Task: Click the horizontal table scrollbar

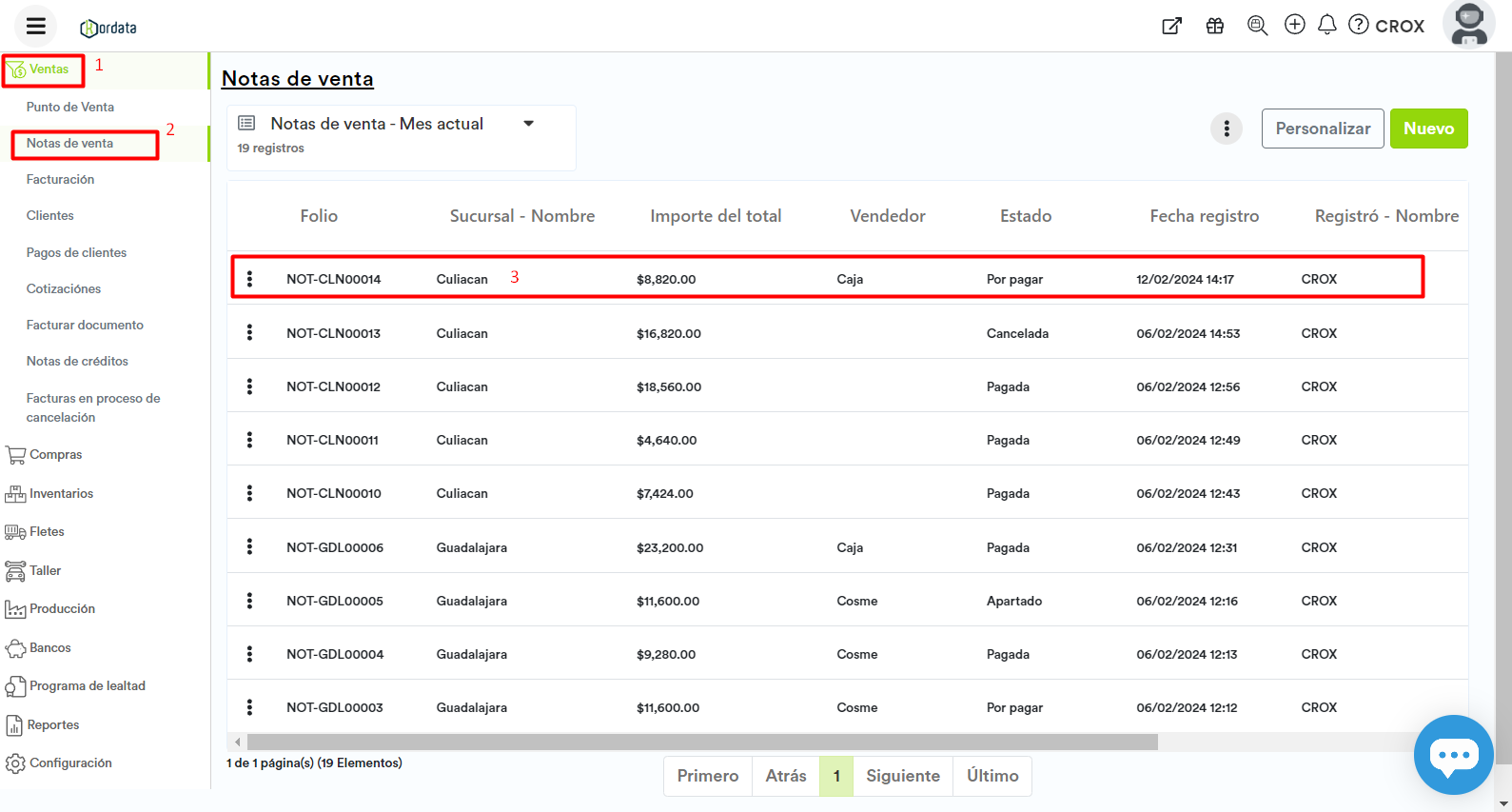Action: pos(701,742)
